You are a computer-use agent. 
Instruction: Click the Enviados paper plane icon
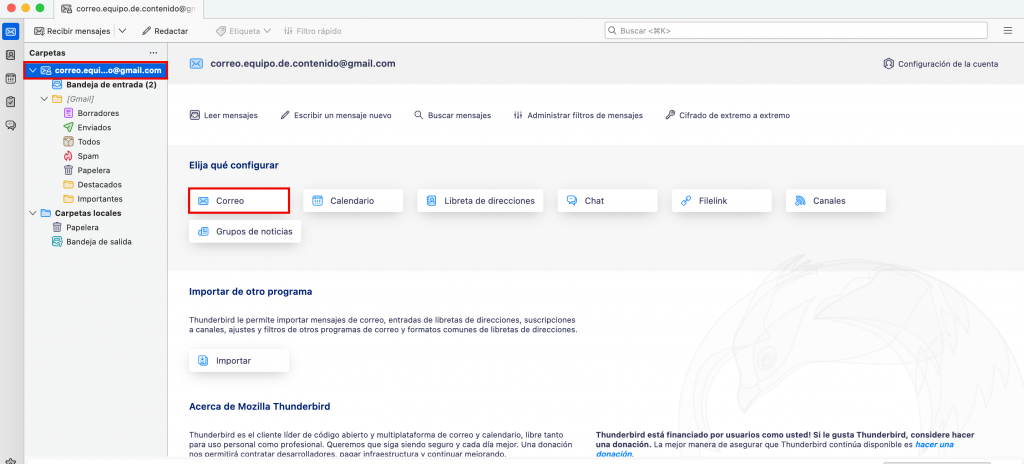[x=68, y=127]
